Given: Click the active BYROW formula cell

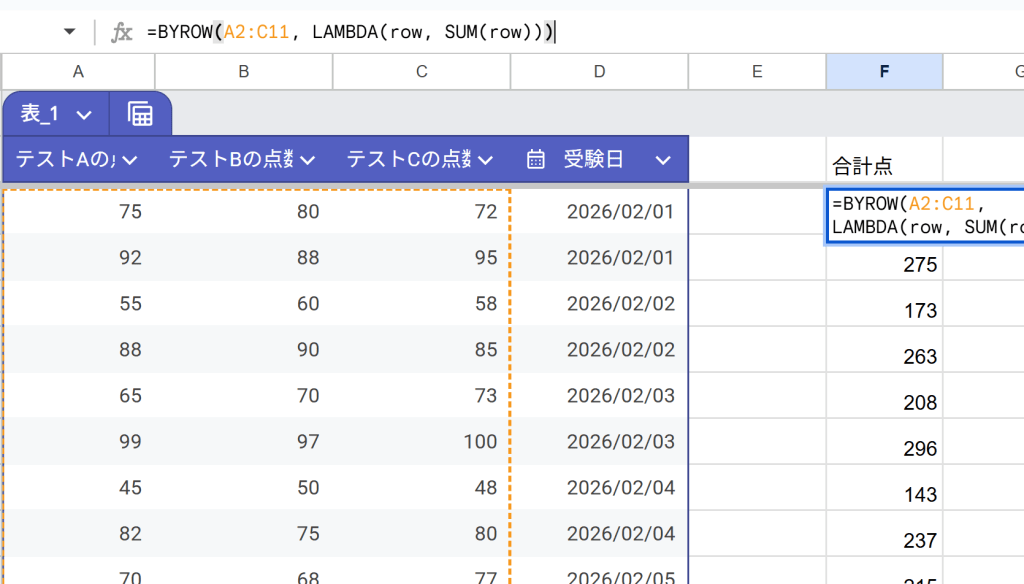Looking at the screenshot, I should (x=925, y=216).
